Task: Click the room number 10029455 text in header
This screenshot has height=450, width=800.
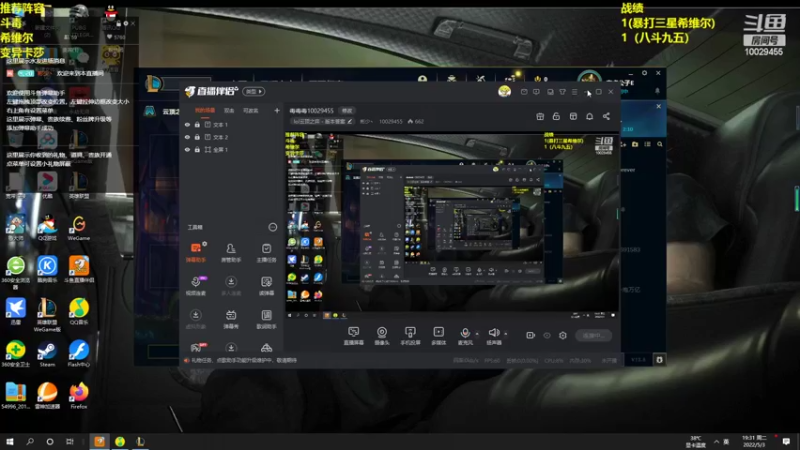Action: [x=391, y=121]
